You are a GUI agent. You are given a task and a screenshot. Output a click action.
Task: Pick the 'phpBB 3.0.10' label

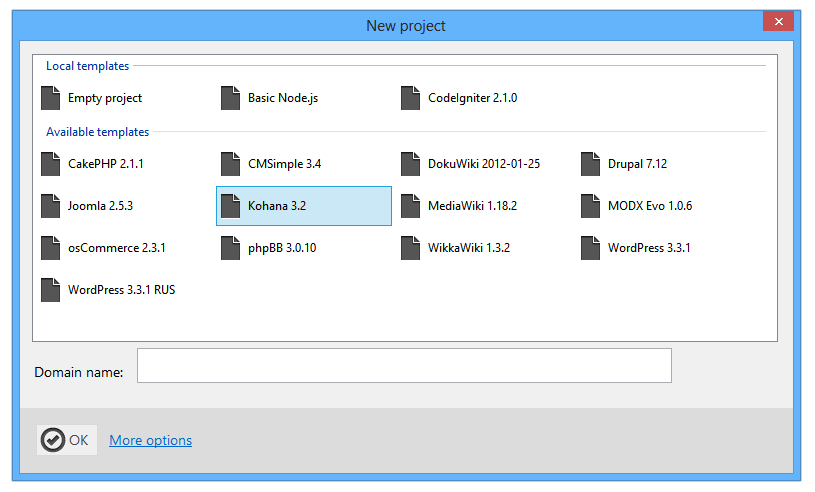282,248
